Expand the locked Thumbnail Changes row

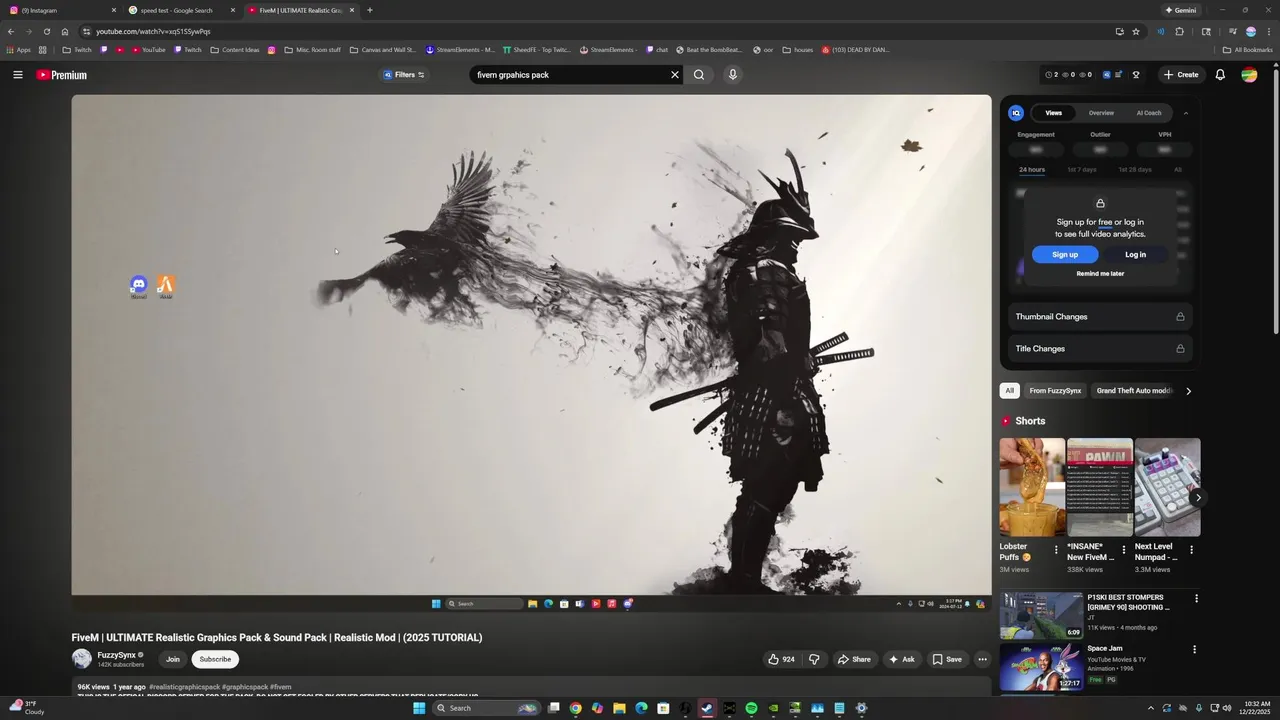1100,317
